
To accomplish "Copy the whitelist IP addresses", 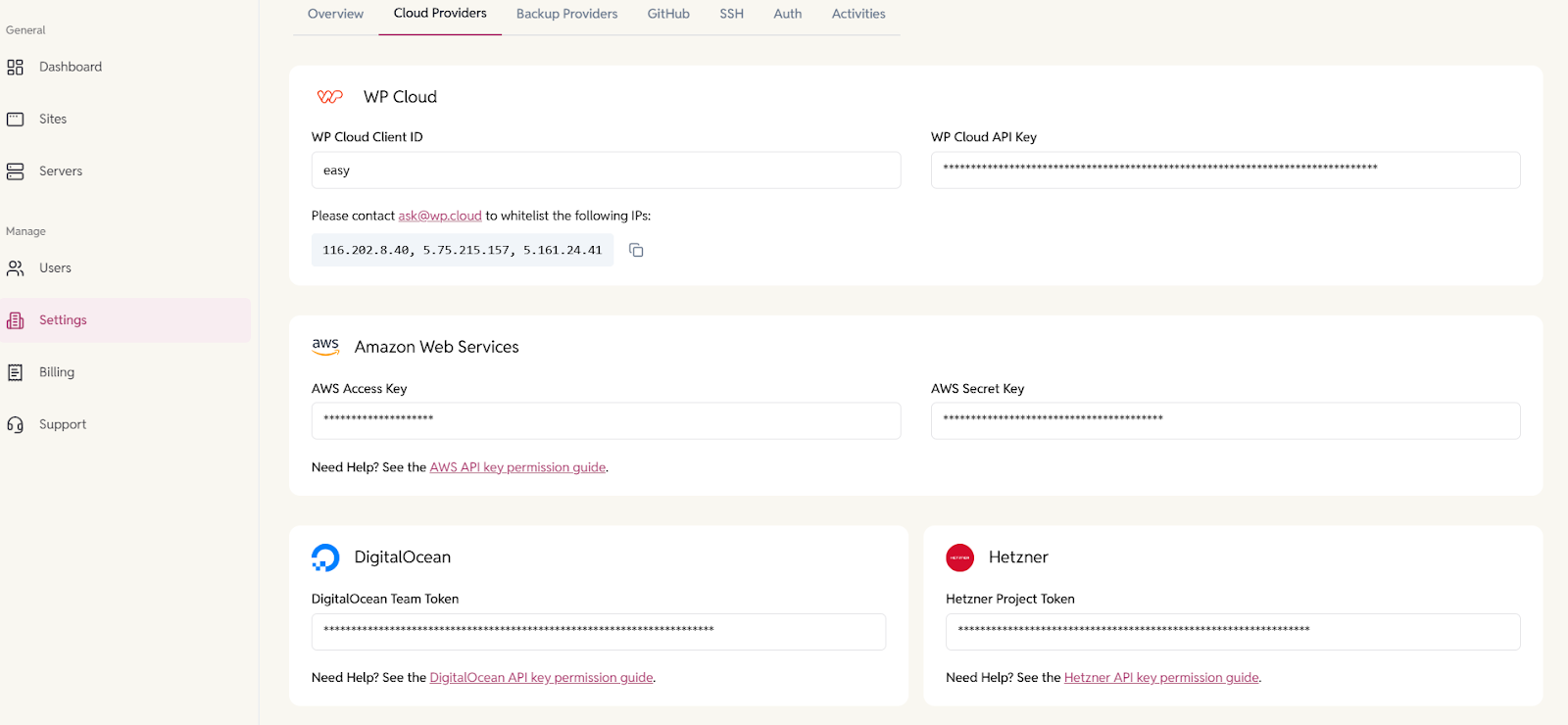I will 636,251.
